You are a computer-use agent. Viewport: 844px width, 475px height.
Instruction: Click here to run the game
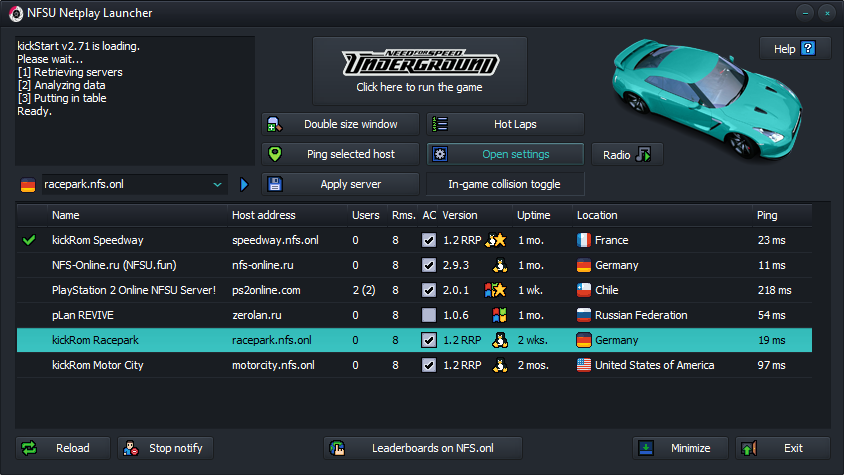point(420,71)
